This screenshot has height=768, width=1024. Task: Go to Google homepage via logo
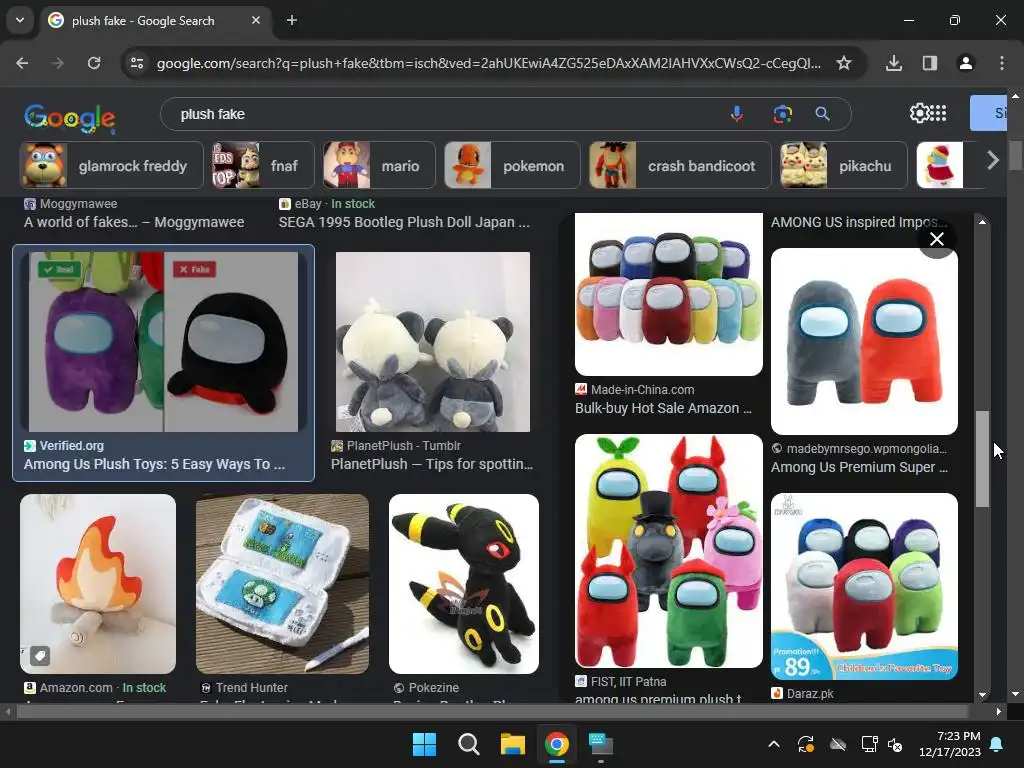[70, 118]
